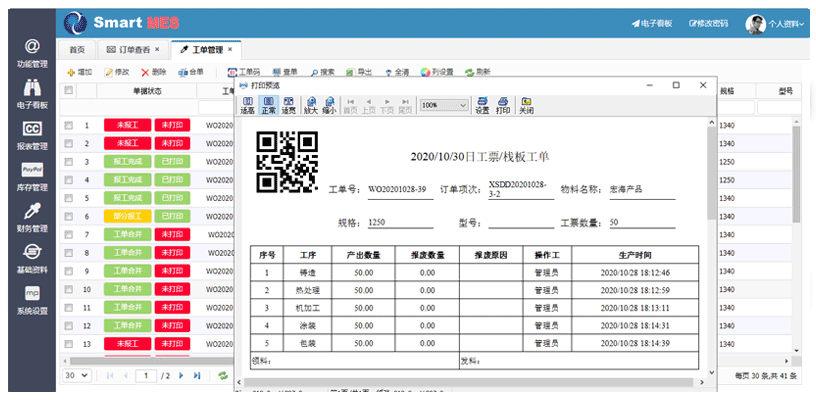Tick the checkbox for row 6

[69, 216]
